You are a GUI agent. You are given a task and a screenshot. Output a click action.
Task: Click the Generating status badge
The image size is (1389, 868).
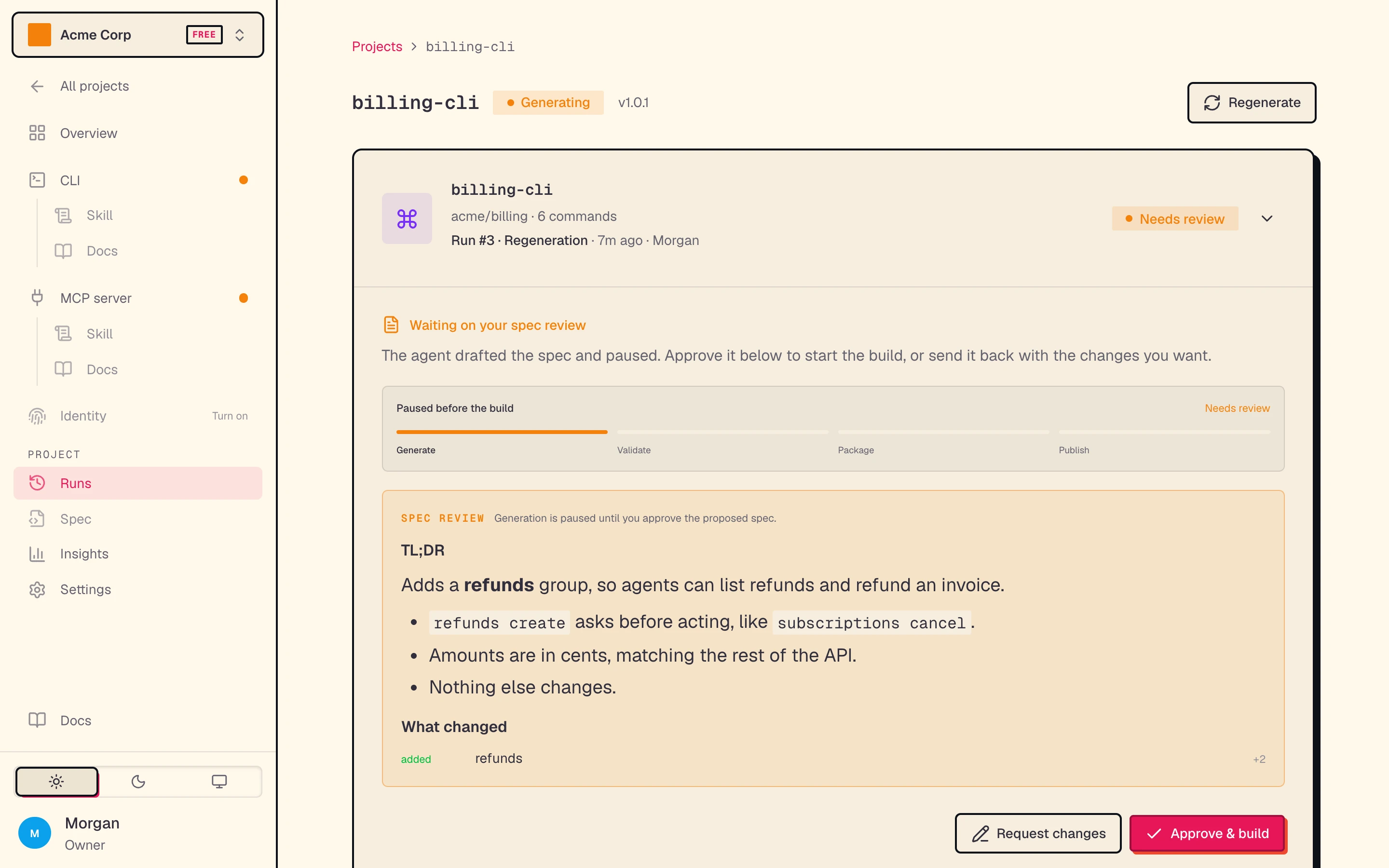point(548,103)
